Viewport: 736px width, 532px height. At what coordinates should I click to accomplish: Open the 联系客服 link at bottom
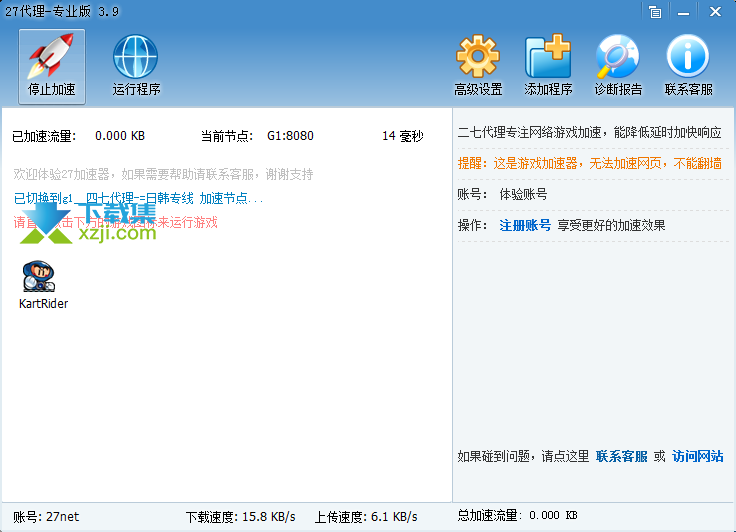pyautogui.click(x=621, y=456)
